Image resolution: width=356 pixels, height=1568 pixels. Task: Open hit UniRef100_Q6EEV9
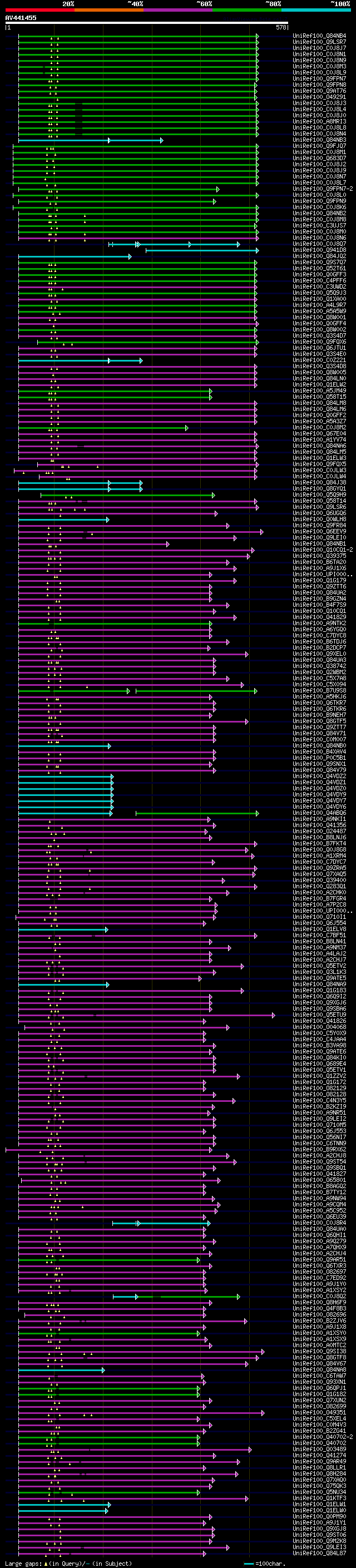319,531
